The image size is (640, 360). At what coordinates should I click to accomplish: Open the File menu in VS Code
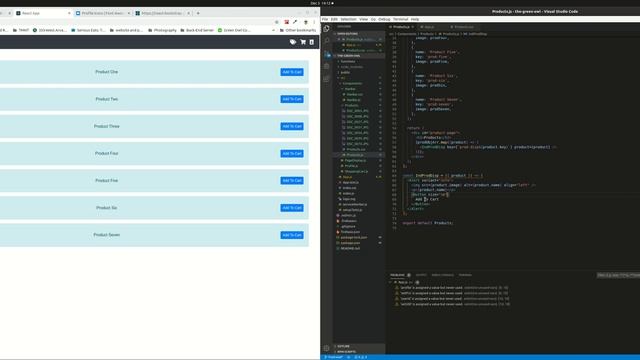coord(325,19)
